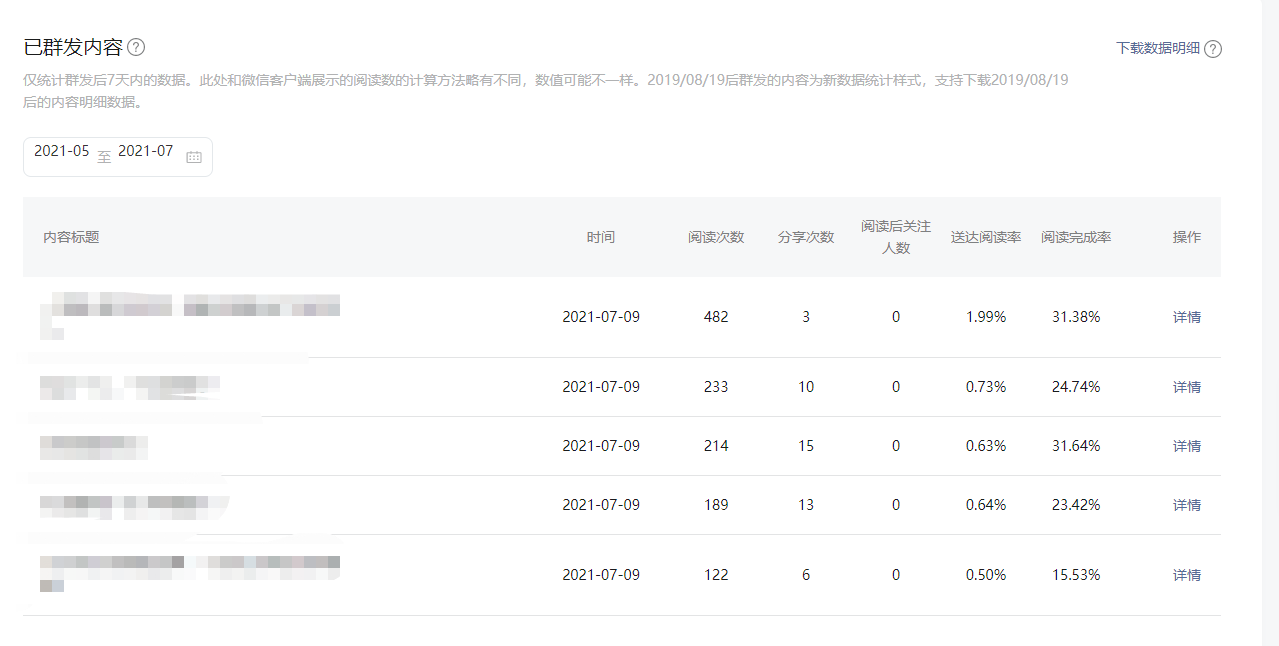Click delivery read rate 1.99% cell
The image size is (1279, 646).
(x=986, y=317)
